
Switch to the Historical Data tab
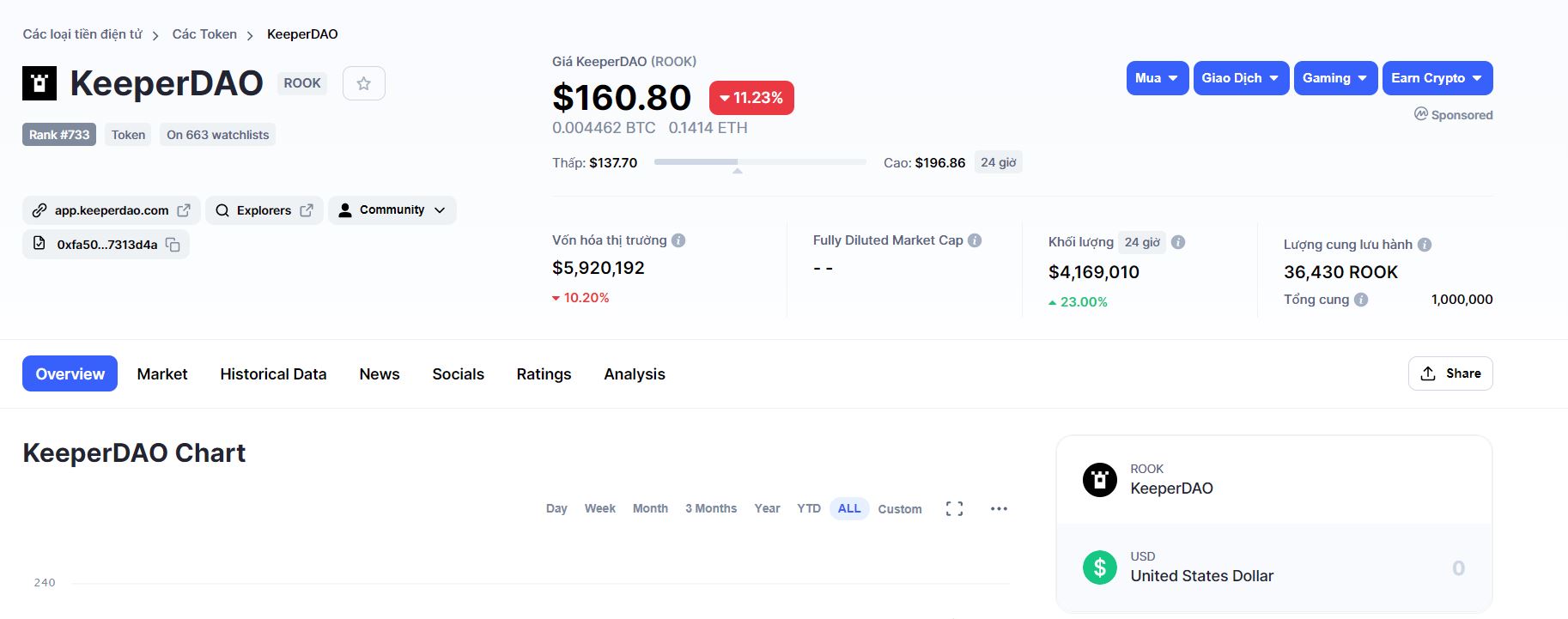[273, 374]
